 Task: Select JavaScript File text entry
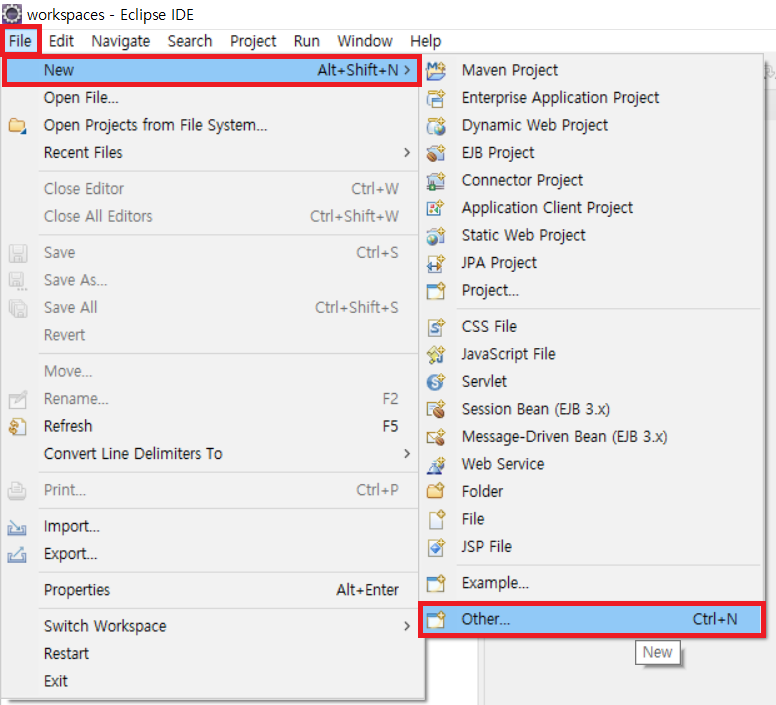[508, 354]
